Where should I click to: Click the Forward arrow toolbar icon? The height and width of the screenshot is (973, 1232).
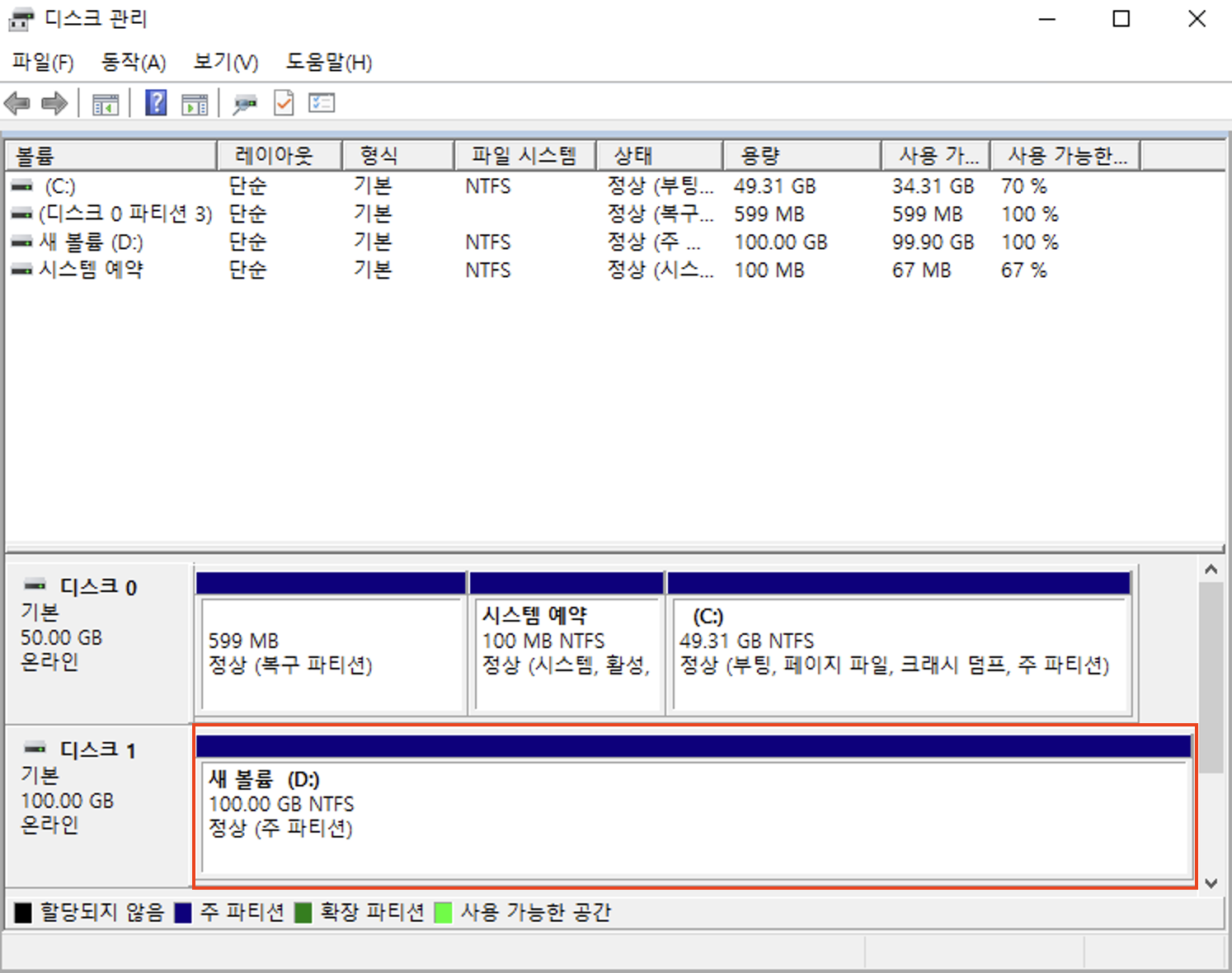[x=54, y=104]
